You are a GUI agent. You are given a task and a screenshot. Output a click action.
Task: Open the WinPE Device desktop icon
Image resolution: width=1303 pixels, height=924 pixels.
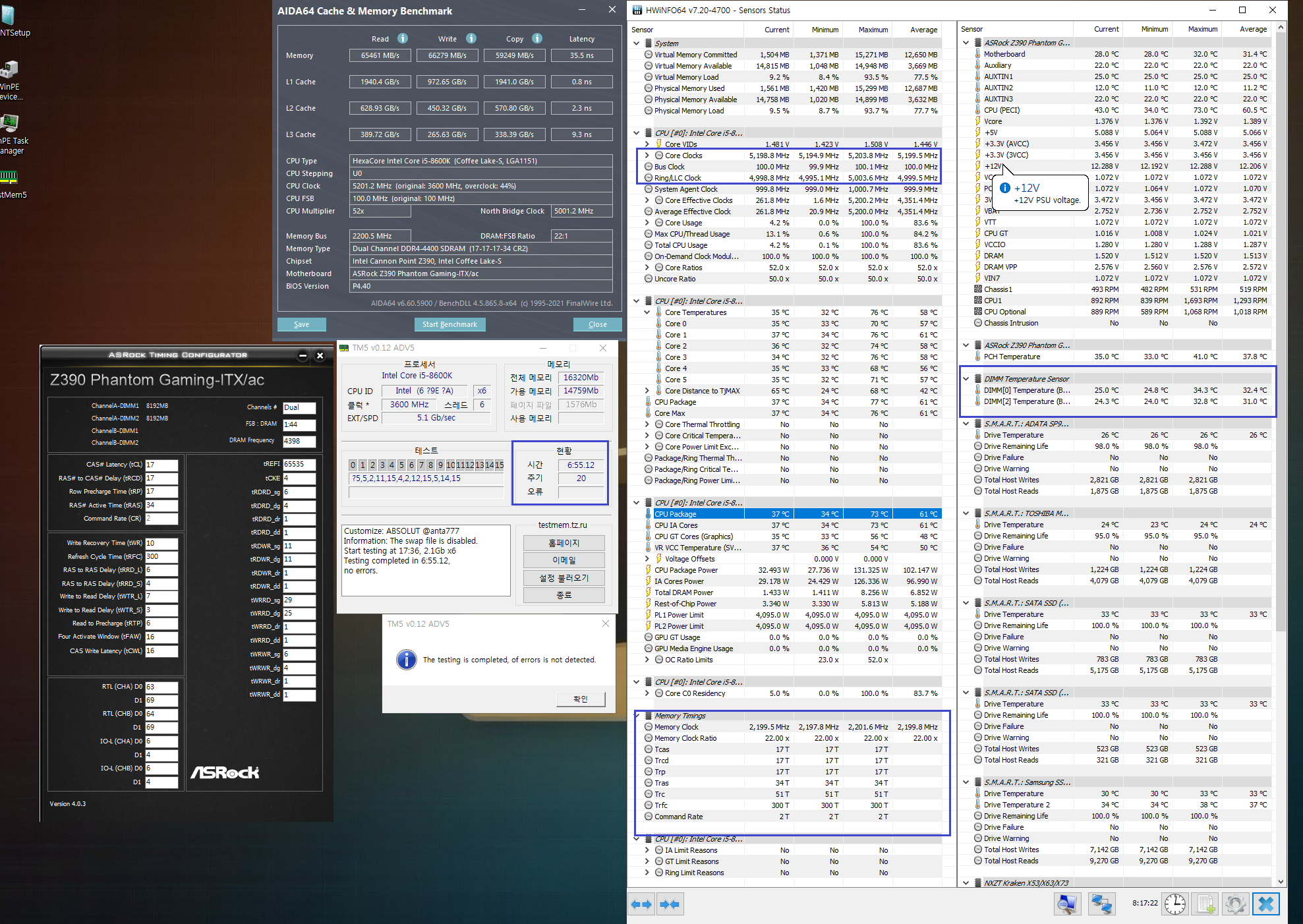(11, 80)
